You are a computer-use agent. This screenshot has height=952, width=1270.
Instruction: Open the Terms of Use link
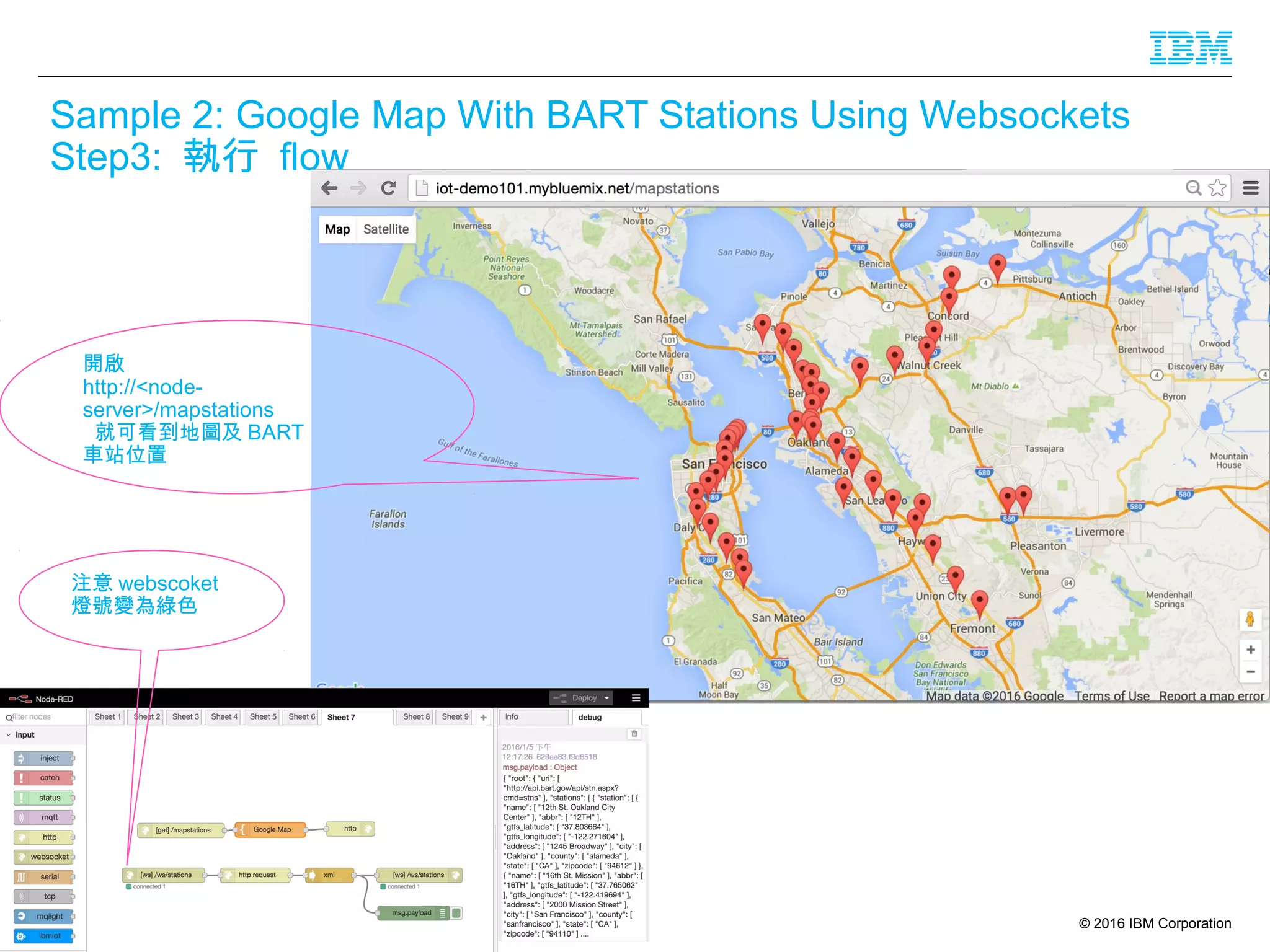(x=1112, y=696)
